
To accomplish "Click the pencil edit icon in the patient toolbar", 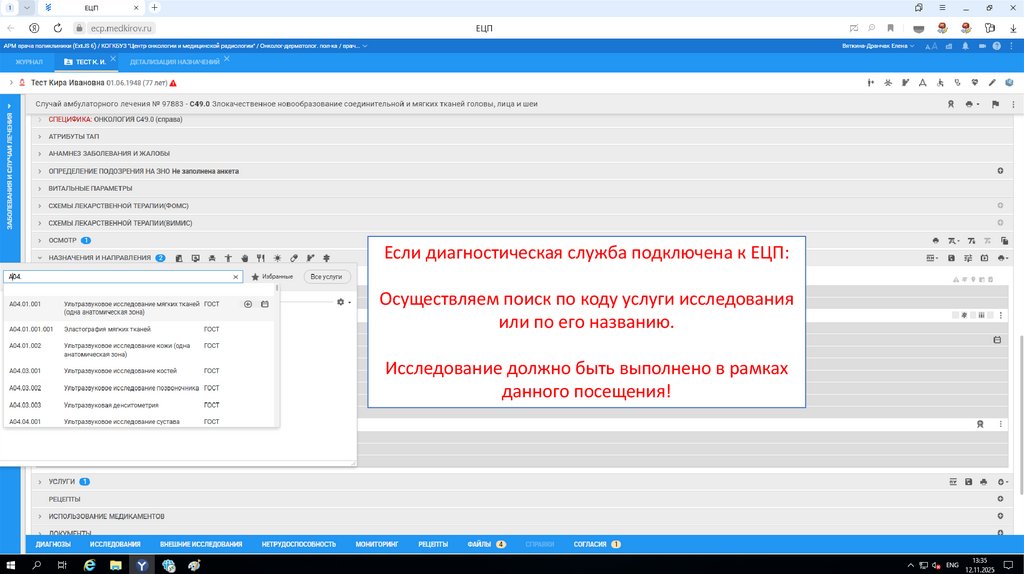I will pos(992,83).
